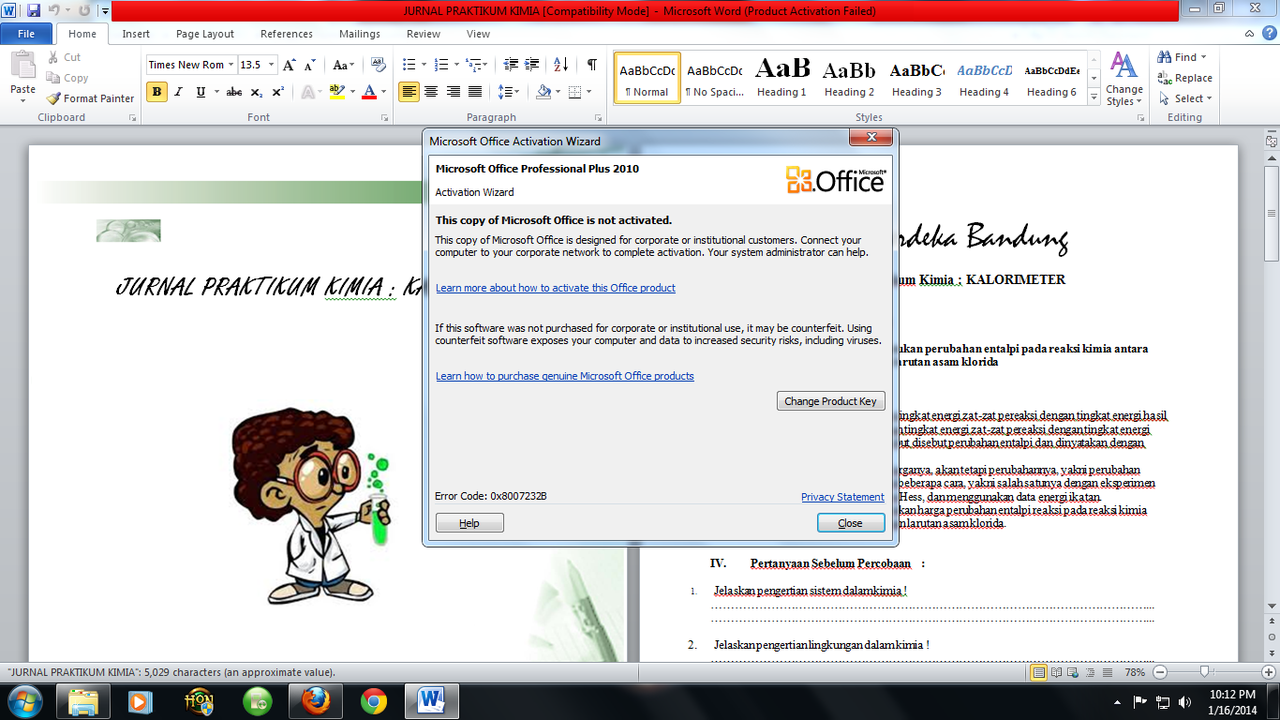
Task: Click the Save icon in quick access toolbar
Action: [x=34, y=11]
